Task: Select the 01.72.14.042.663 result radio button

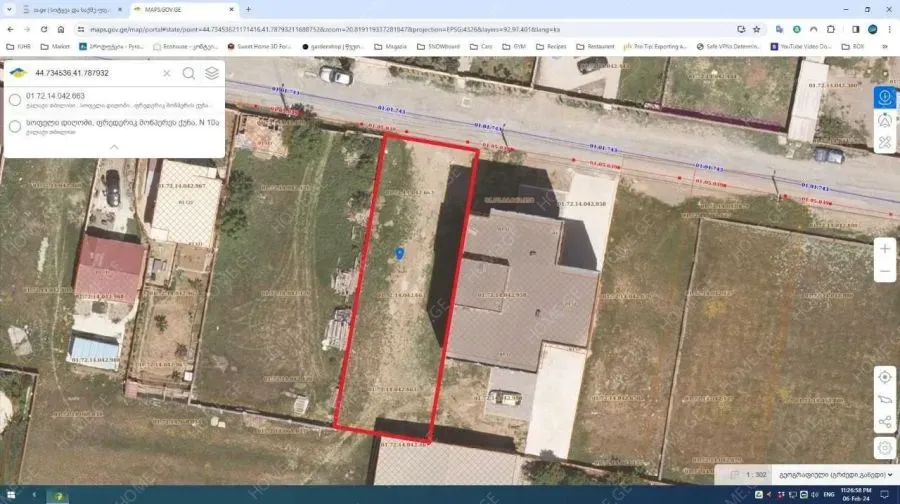Action: (15, 100)
